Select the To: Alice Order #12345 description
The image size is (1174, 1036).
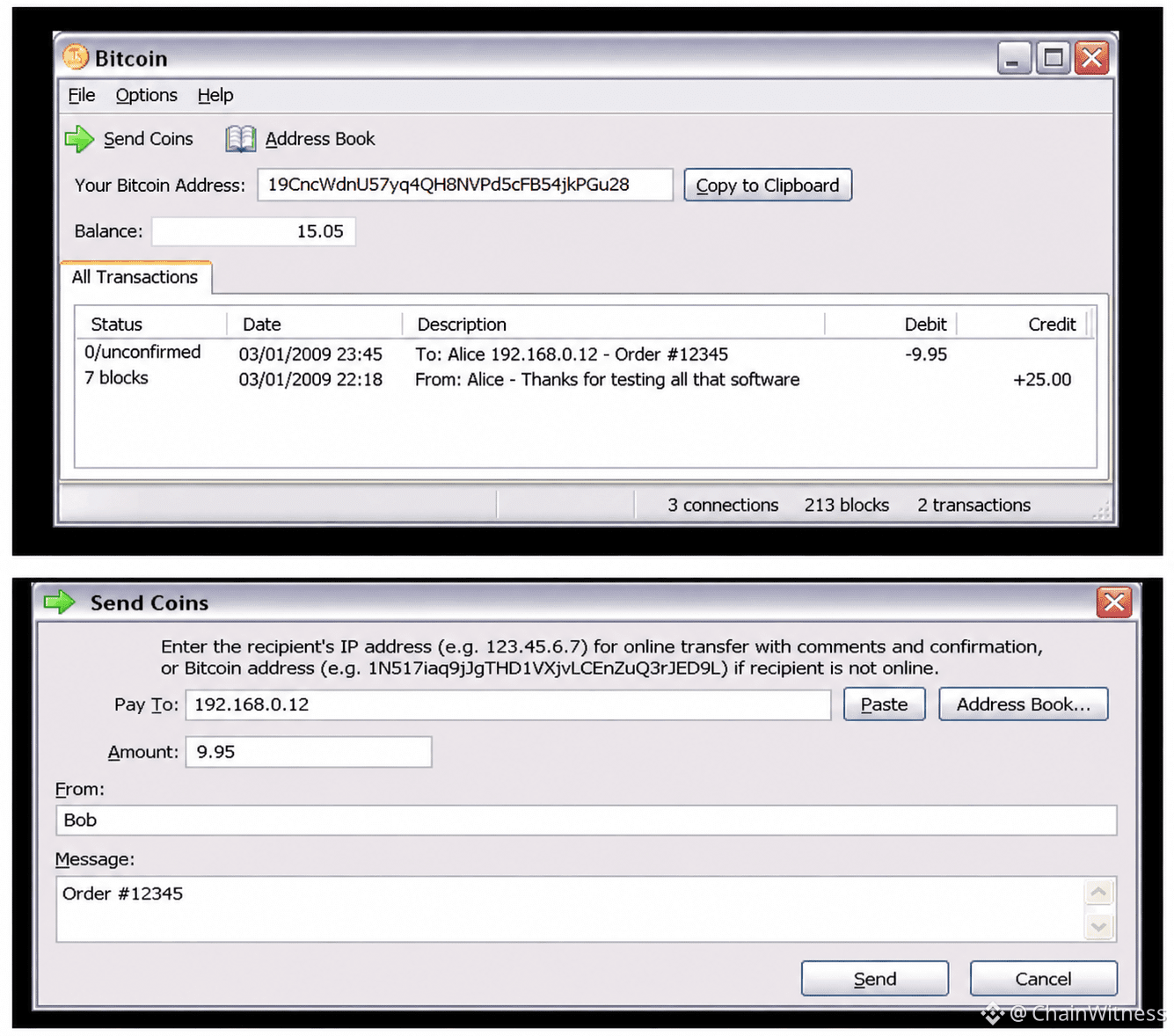[572, 354]
